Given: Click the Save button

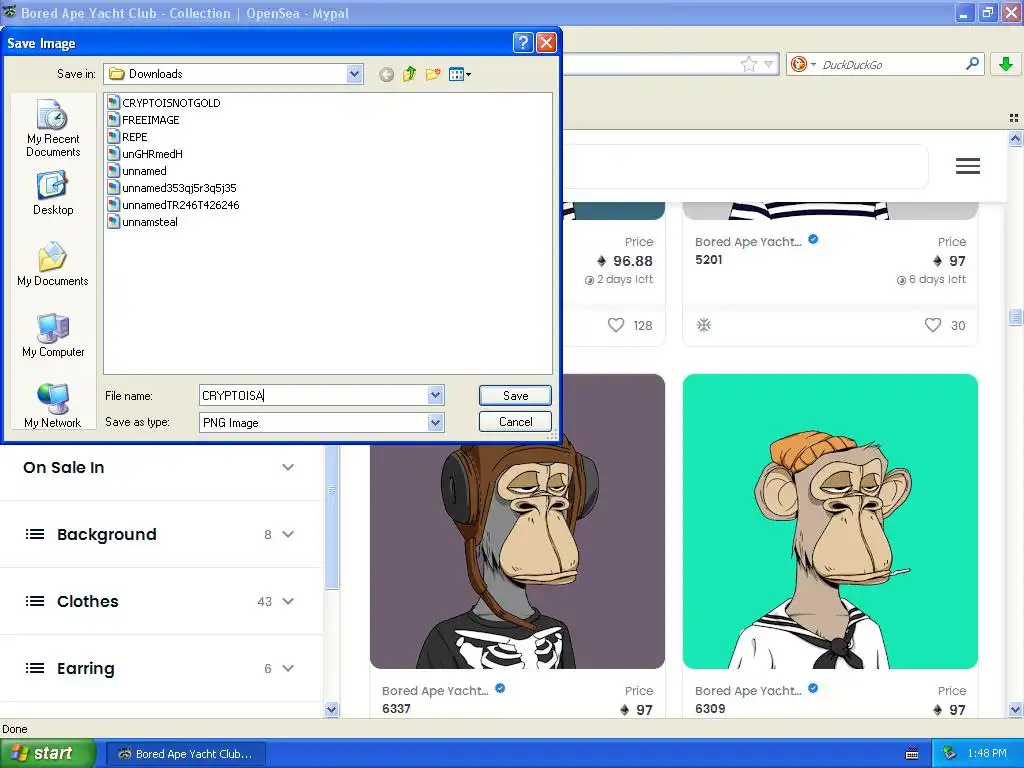Looking at the screenshot, I should click(x=515, y=396).
